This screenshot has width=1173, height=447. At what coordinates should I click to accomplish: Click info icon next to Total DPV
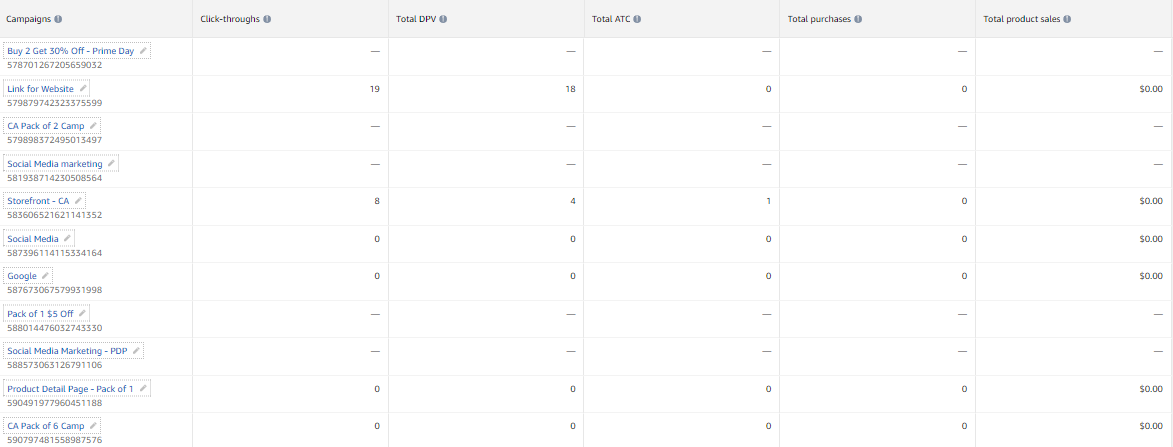point(443,19)
